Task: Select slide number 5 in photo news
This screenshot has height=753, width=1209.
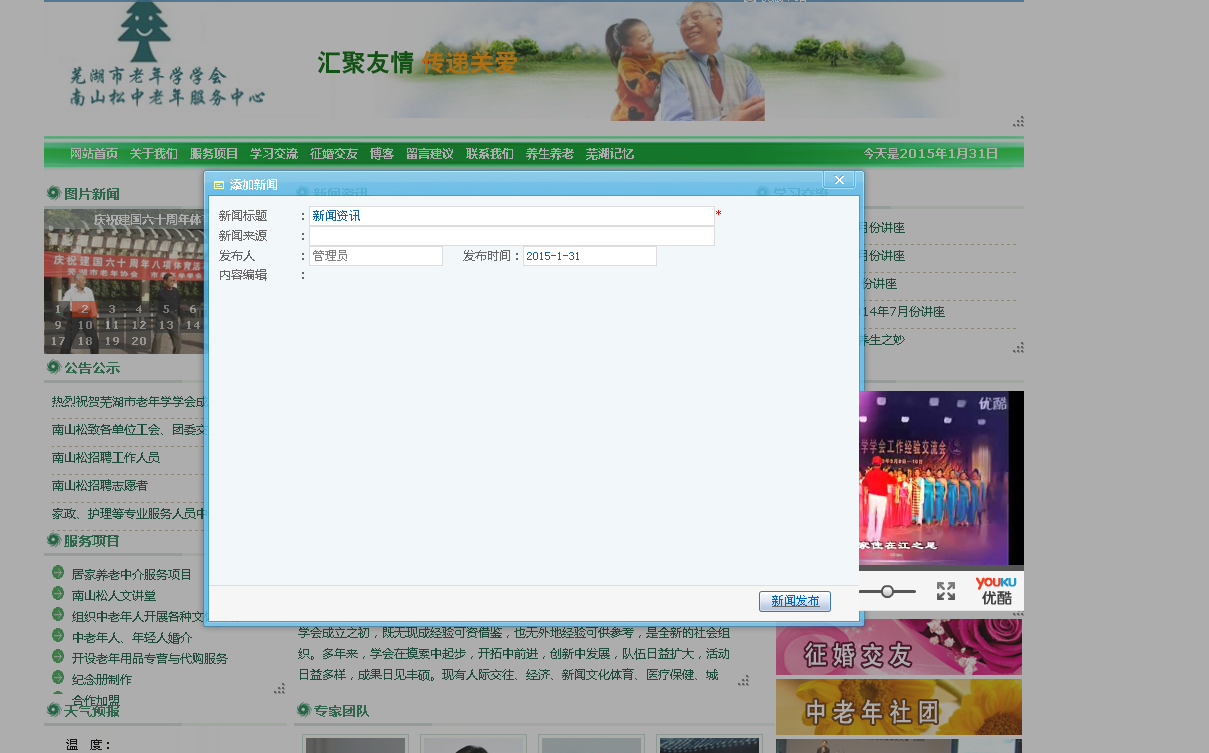Action: (166, 309)
